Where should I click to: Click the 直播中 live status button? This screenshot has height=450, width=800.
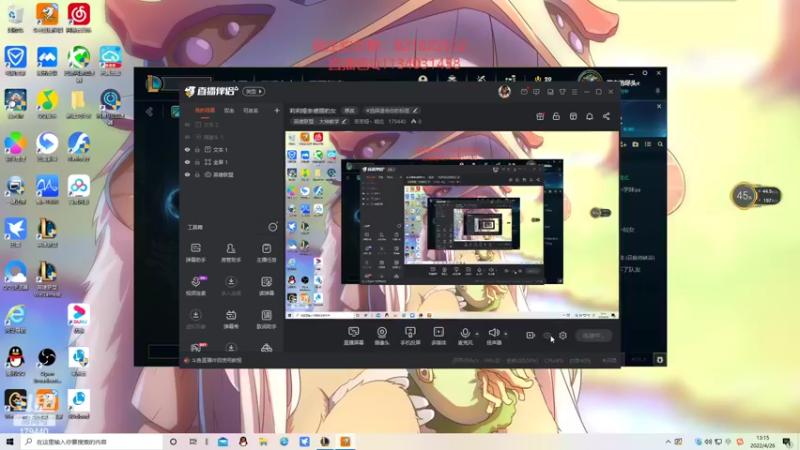(594, 336)
